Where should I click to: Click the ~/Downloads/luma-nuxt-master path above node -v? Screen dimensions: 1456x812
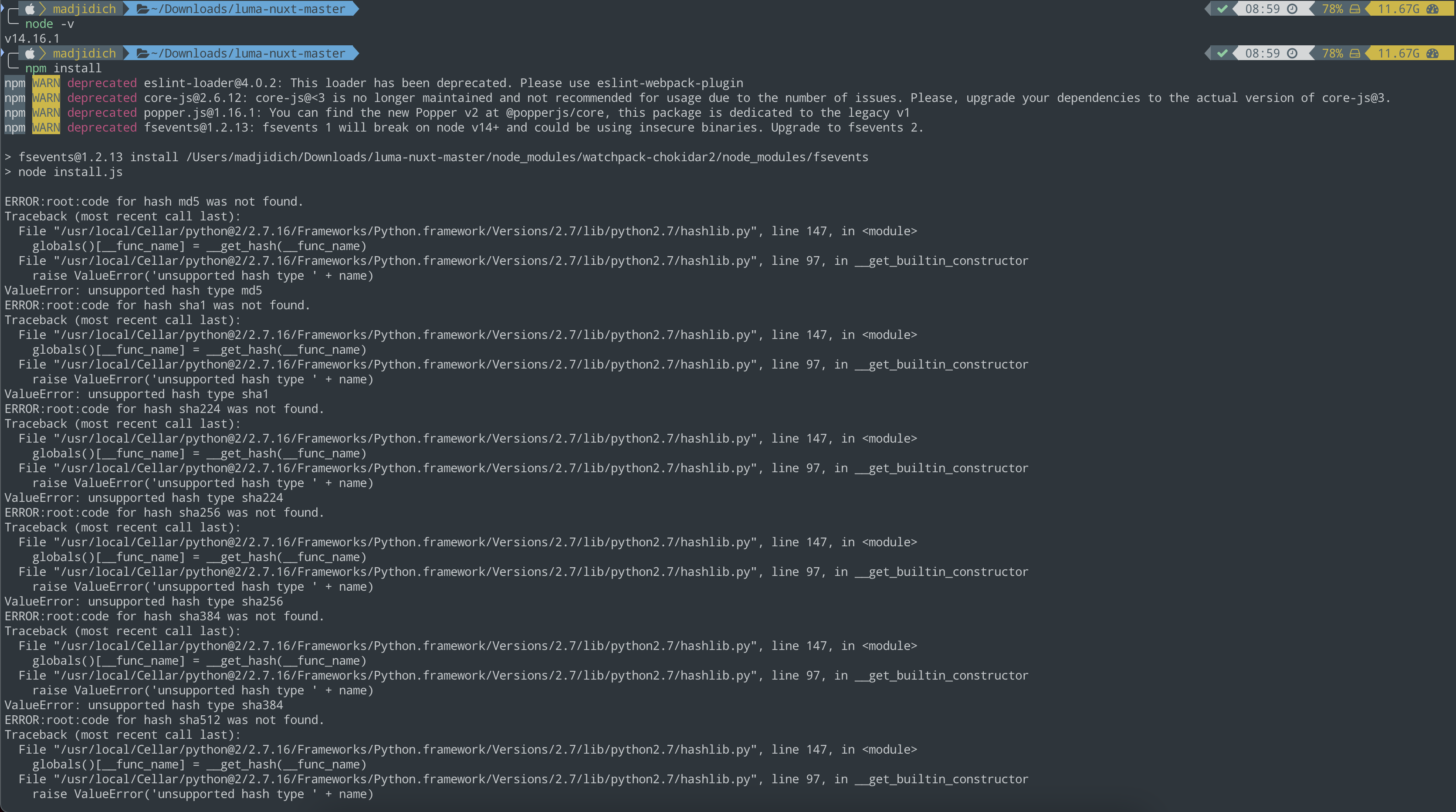(x=248, y=8)
